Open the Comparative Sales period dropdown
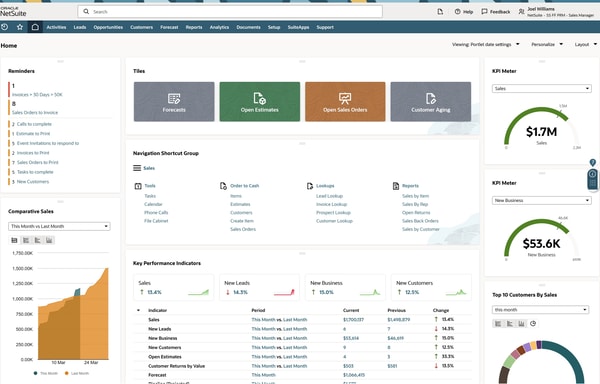600x384 pixels. (59, 226)
